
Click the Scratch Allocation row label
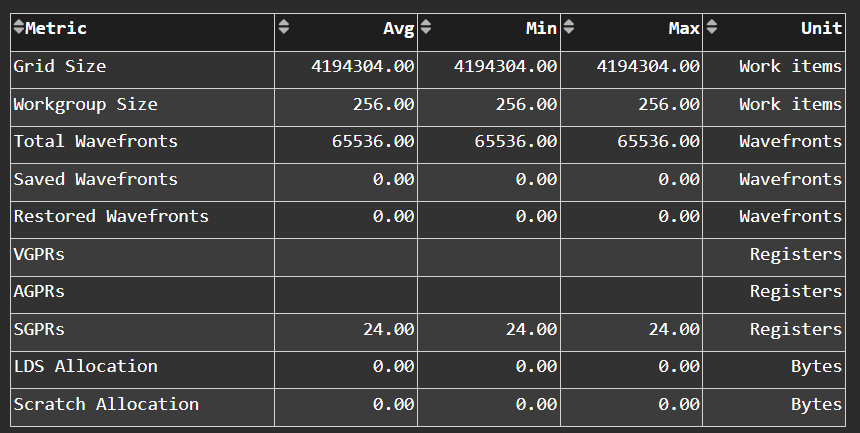pos(105,404)
